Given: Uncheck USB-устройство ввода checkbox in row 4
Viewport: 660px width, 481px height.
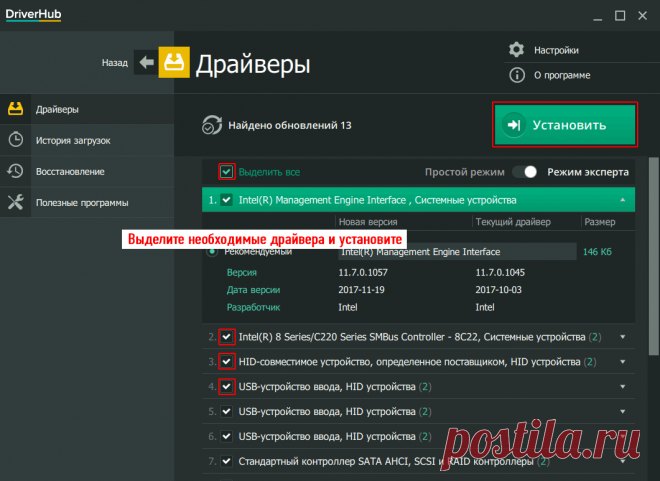Looking at the screenshot, I should click(226, 386).
